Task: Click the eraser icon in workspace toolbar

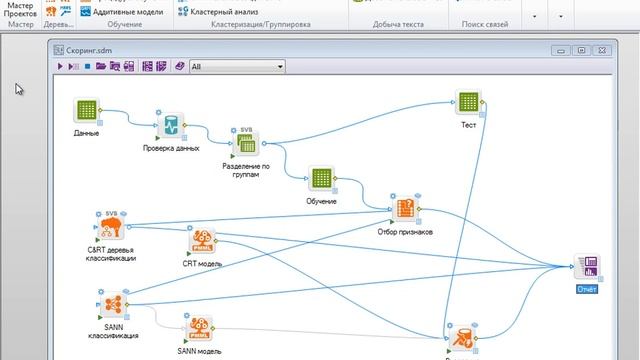Action: coord(180,66)
